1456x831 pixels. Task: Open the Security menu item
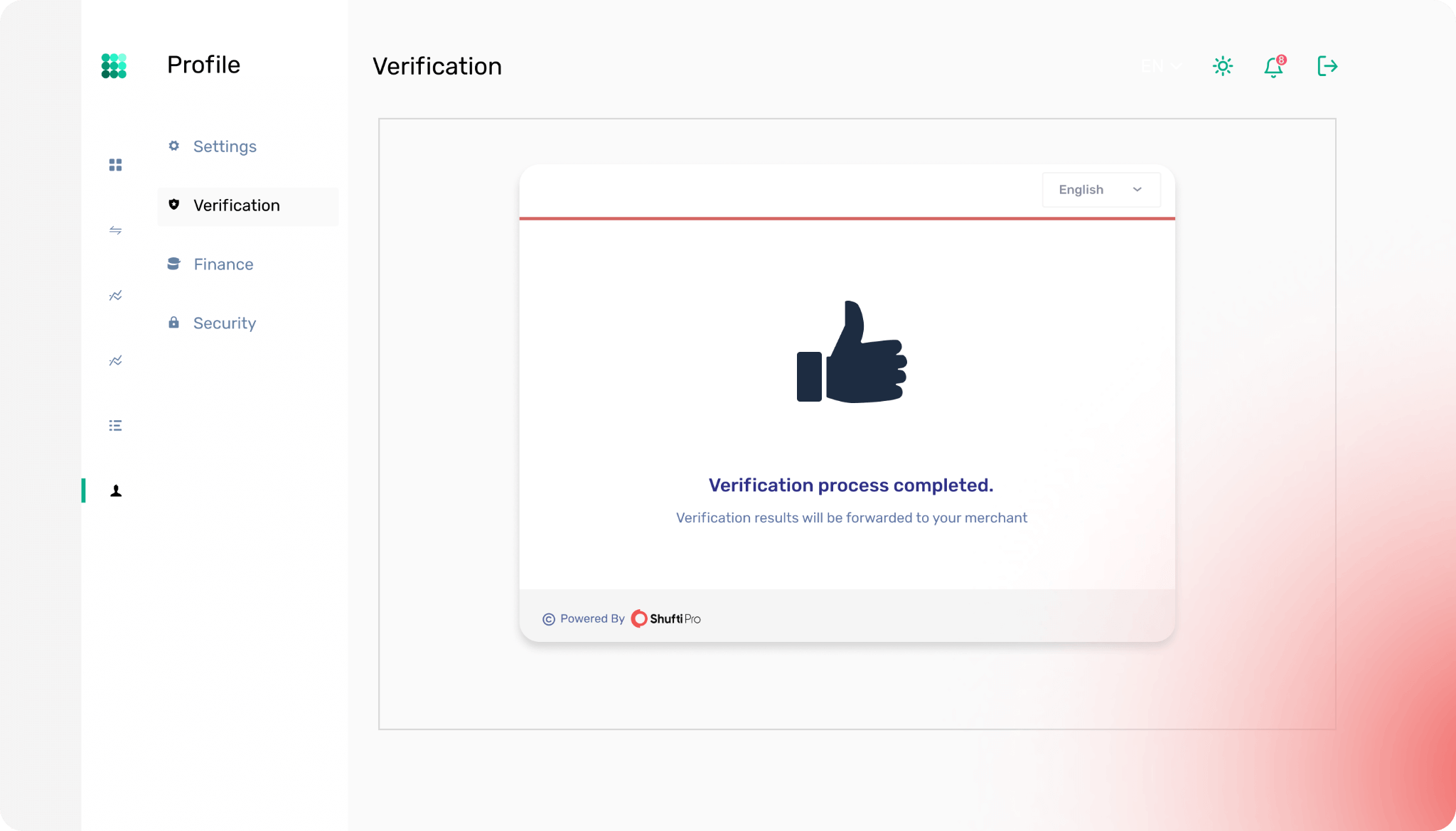pos(225,323)
